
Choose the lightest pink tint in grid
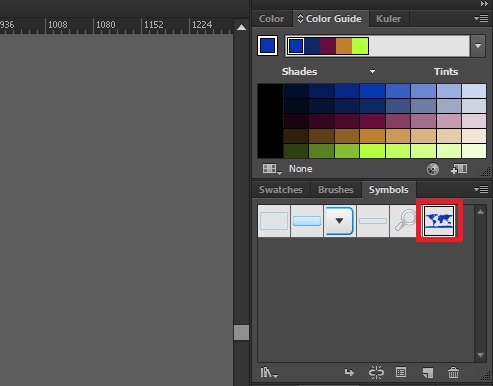click(x=474, y=121)
